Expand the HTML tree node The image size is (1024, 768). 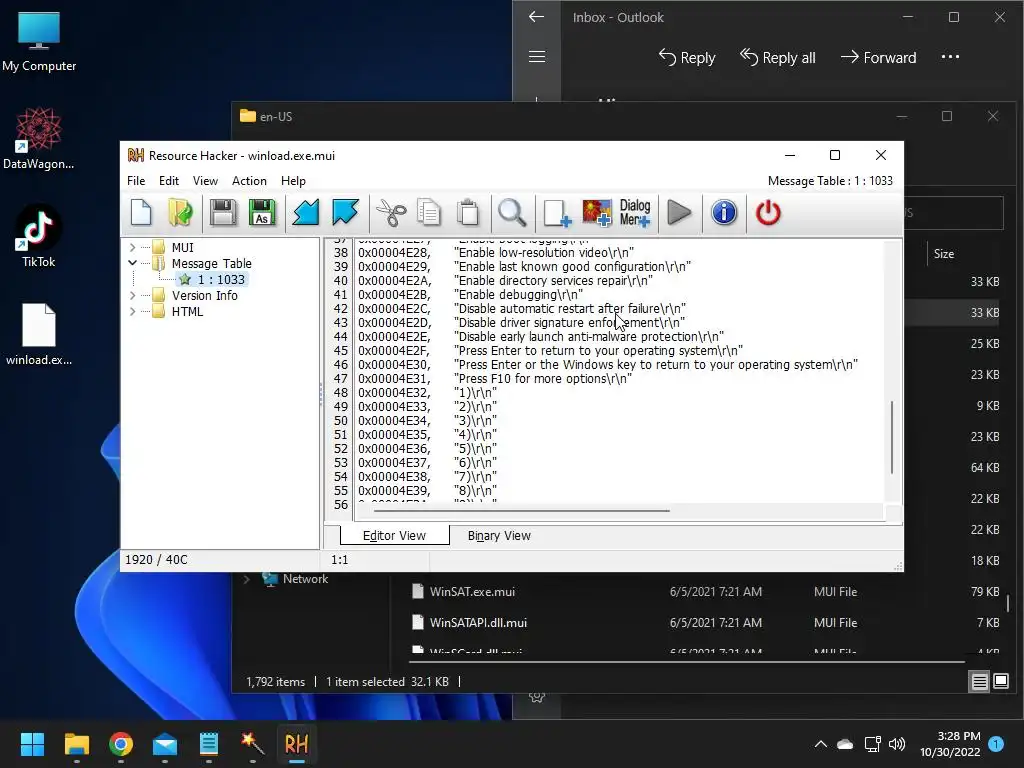(133, 312)
